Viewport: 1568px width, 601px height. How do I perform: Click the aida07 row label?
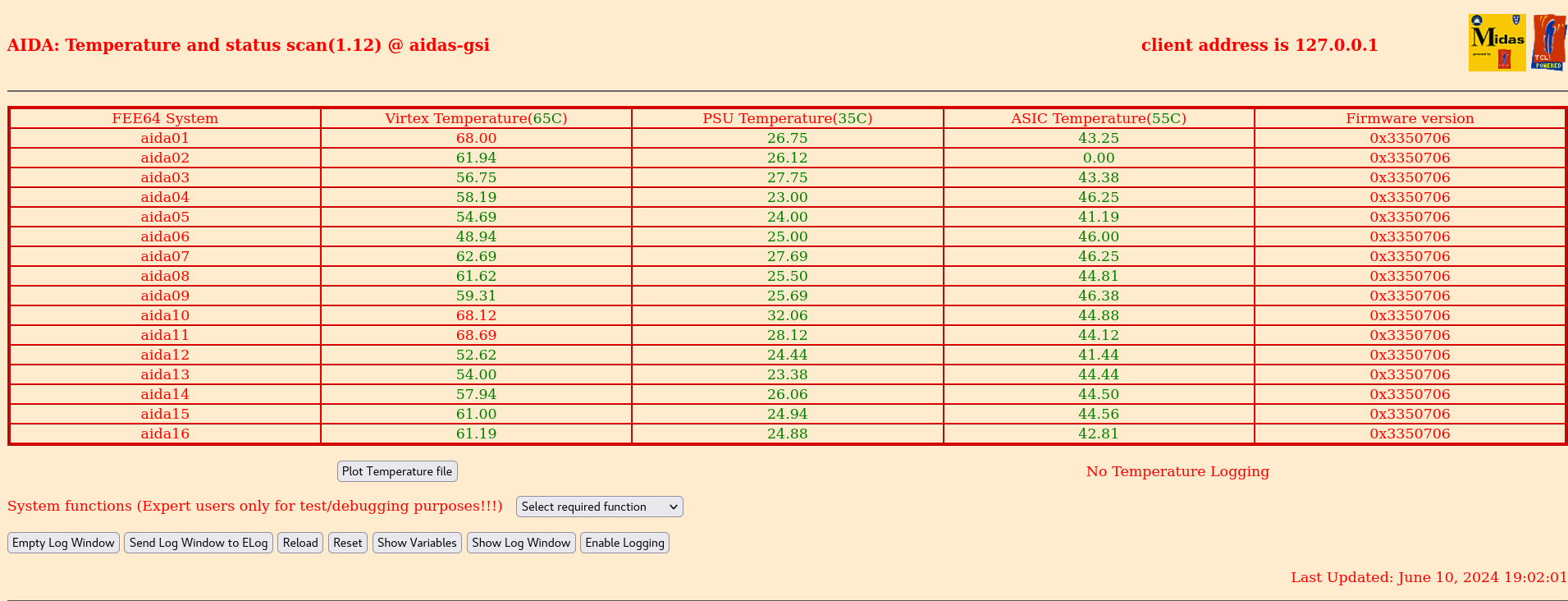click(165, 256)
